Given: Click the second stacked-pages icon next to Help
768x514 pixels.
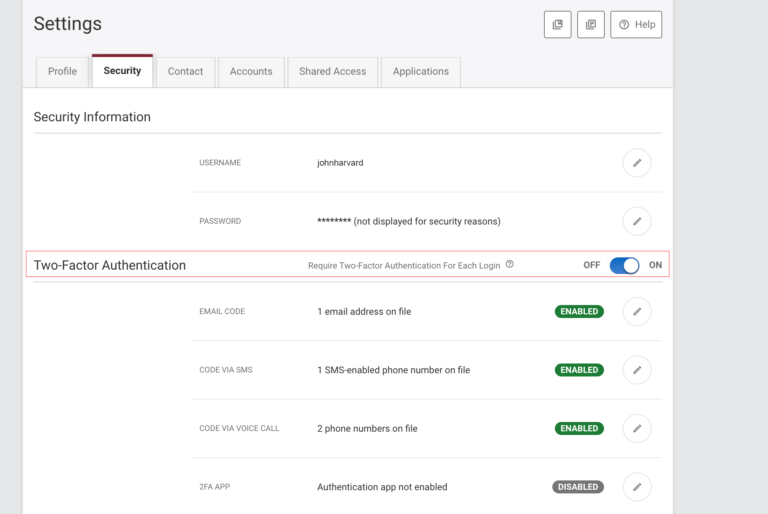Looking at the screenshot, I should [x=591, y=24].
